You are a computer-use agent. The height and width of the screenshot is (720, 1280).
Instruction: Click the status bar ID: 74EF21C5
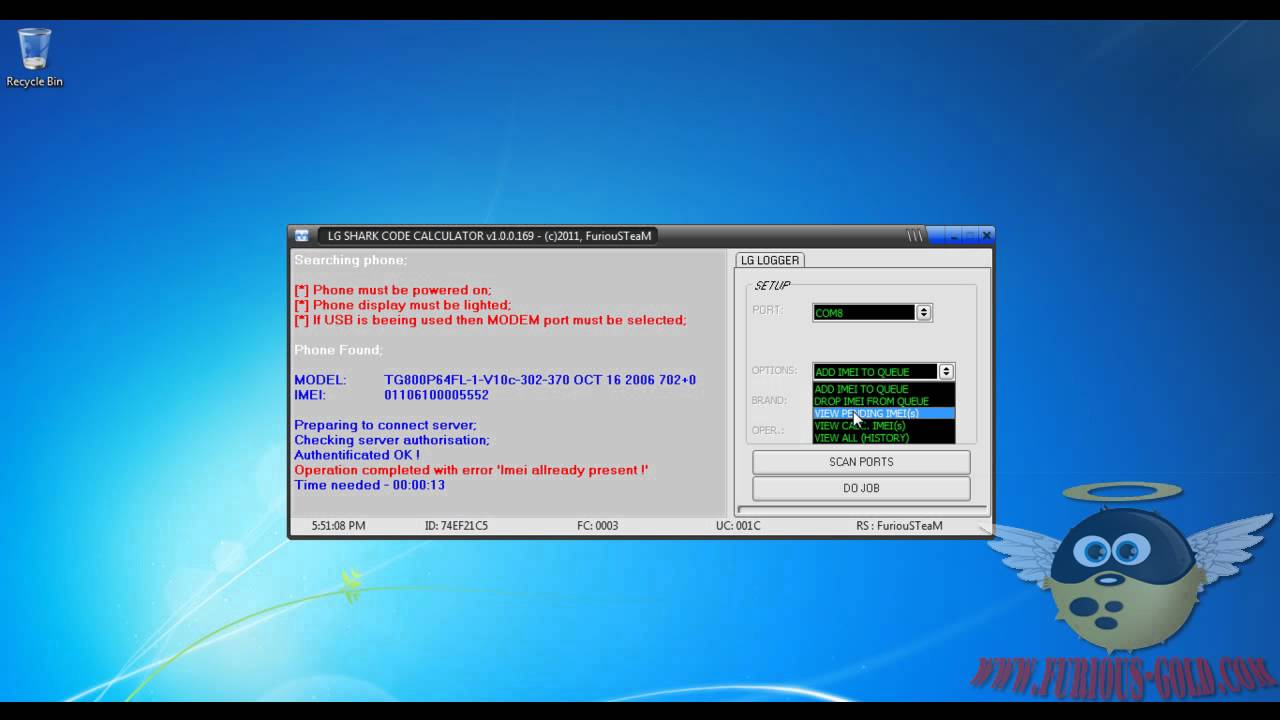456,526
